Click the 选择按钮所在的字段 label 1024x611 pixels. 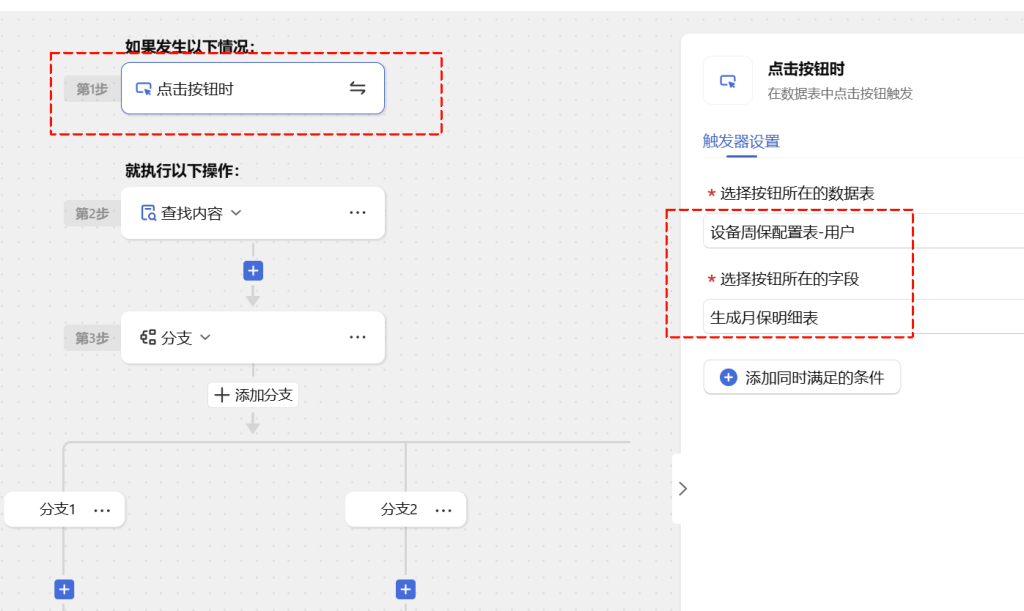pyautogui.click(x=790, y=279)
